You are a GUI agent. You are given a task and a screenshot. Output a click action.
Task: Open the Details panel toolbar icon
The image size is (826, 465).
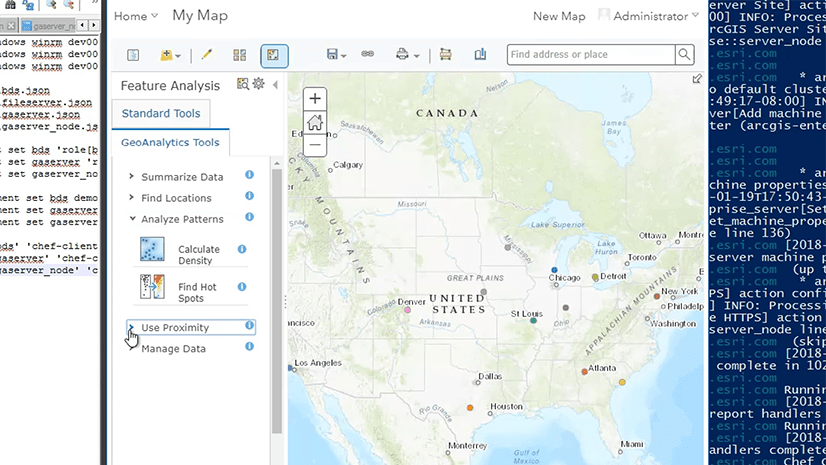(133, 55)
